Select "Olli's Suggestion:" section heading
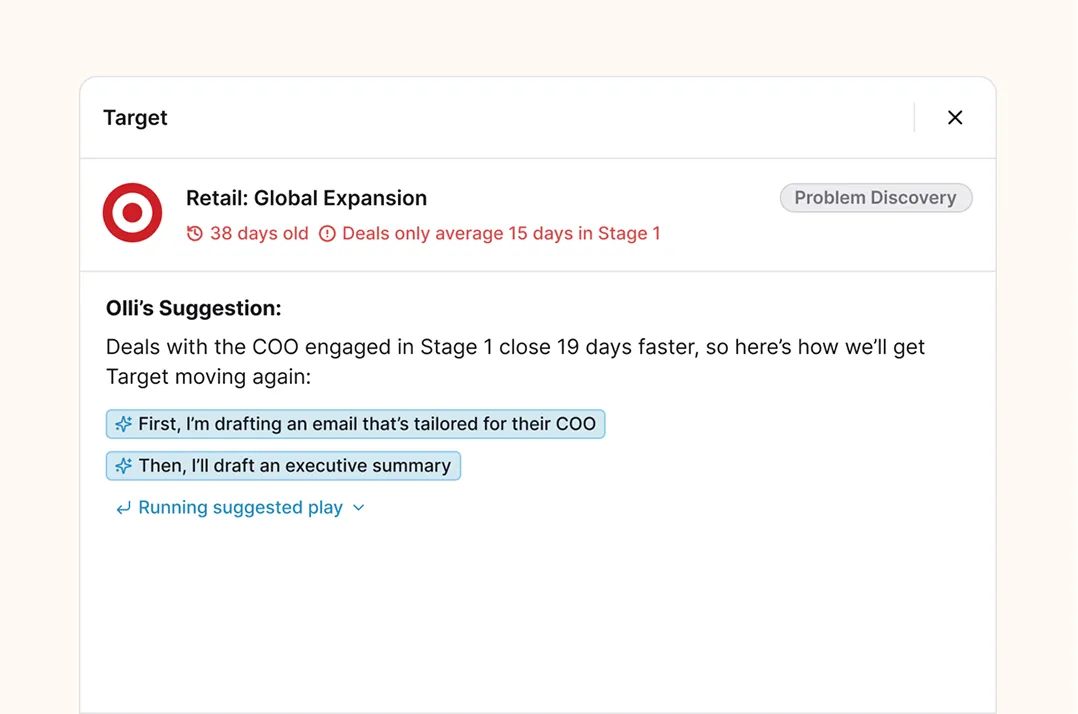This screenshot has width=1078, height=714. (193, 308)
